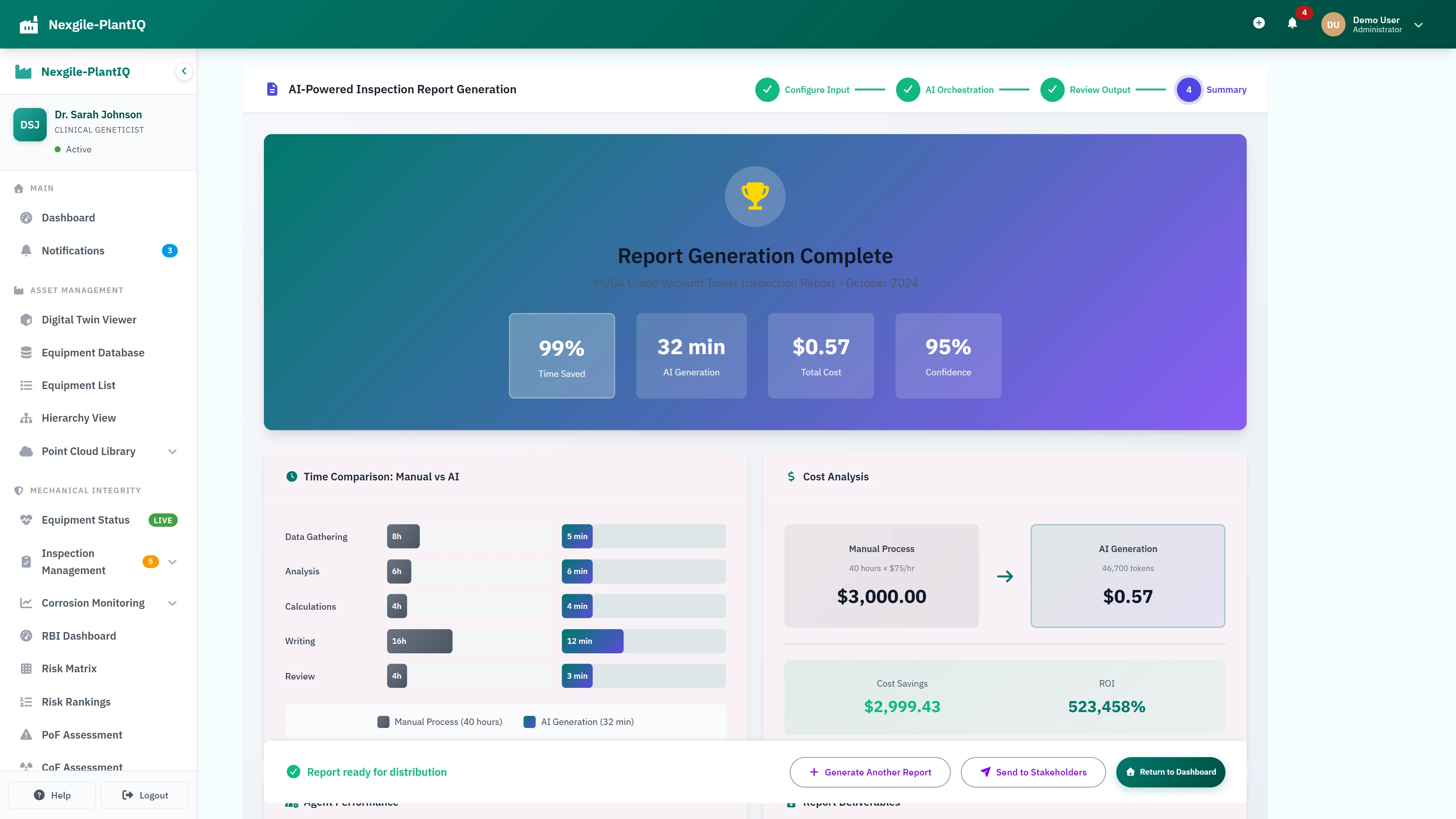Click Dr. Sarah Johnson's DSJ avatar

[x=30, y=124]
